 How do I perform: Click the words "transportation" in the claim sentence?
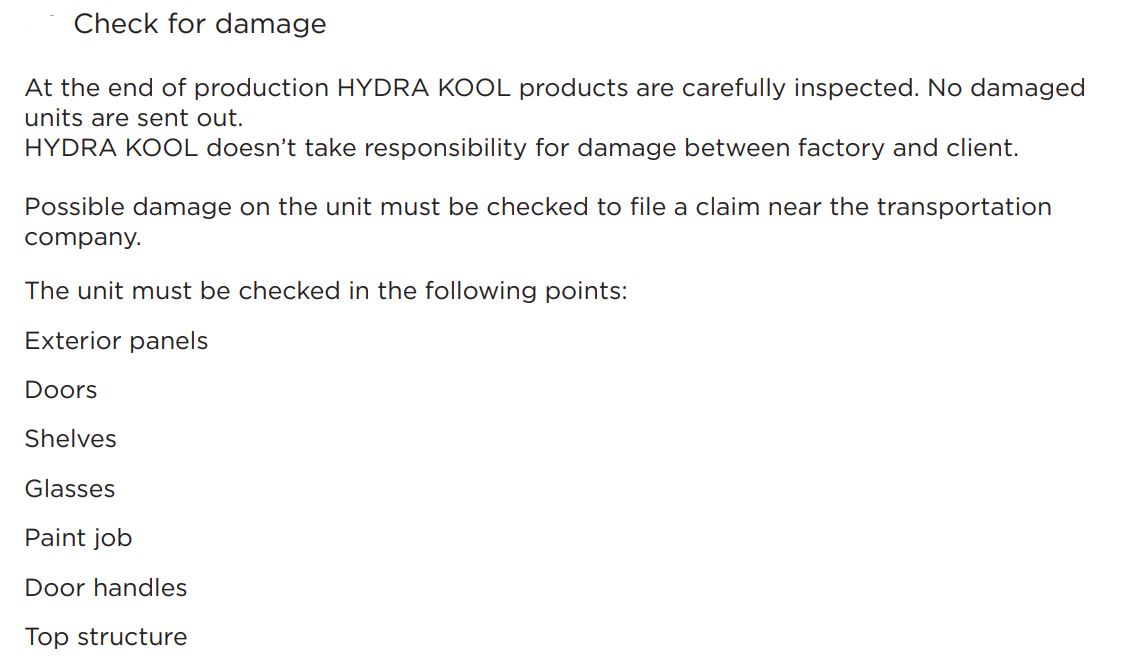pos(964,207)
